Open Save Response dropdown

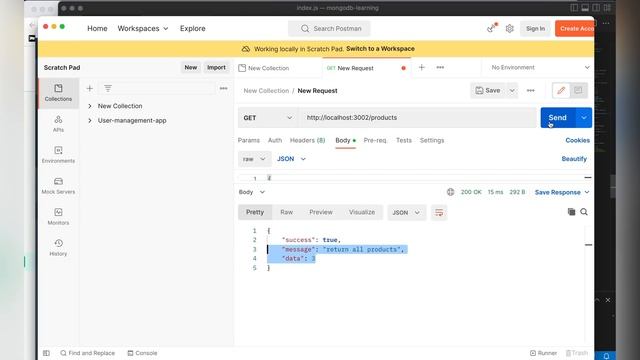tap(562, 192)
